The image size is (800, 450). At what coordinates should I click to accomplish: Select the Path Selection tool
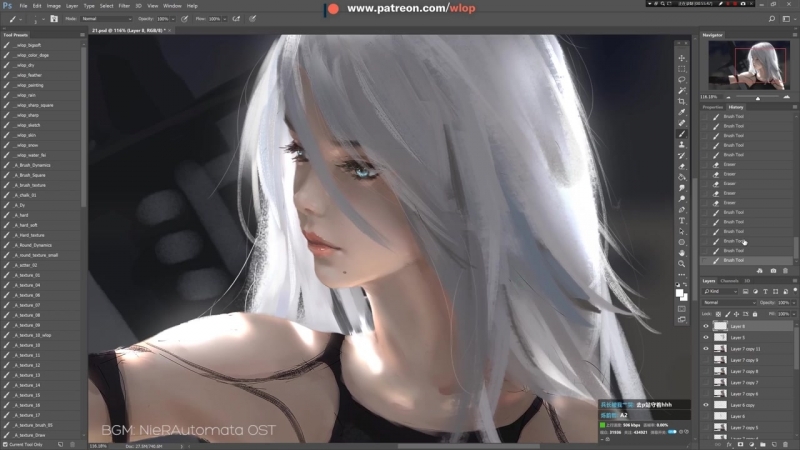click(682, 231)
